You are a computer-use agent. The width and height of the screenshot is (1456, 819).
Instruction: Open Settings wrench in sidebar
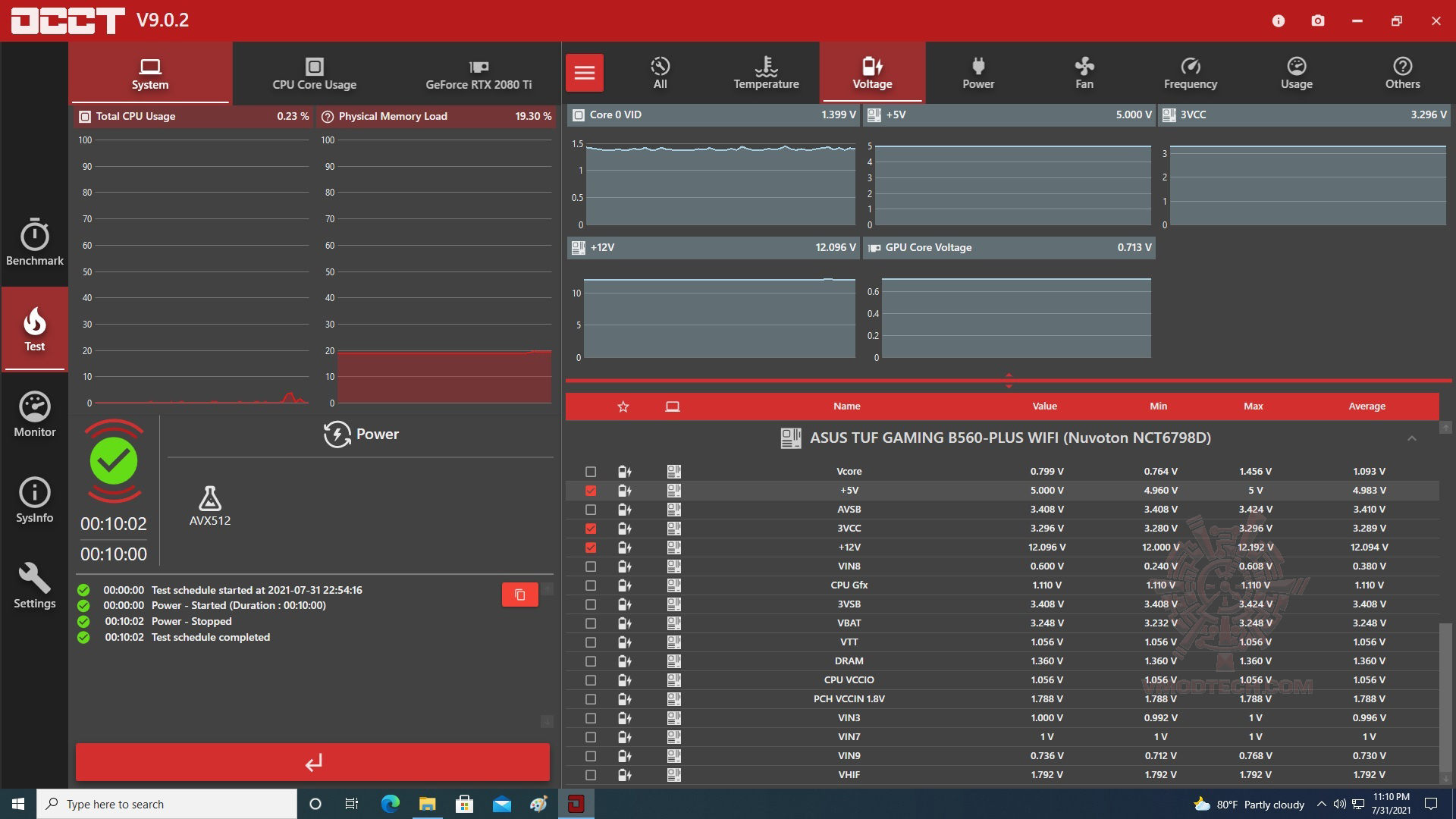pyautogui.click(x=34, y=585)
